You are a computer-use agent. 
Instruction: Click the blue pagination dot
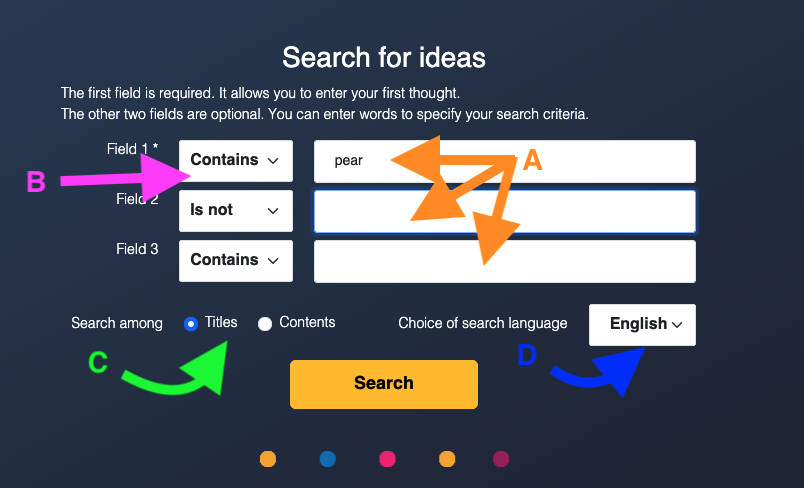(x=328, y=459)
